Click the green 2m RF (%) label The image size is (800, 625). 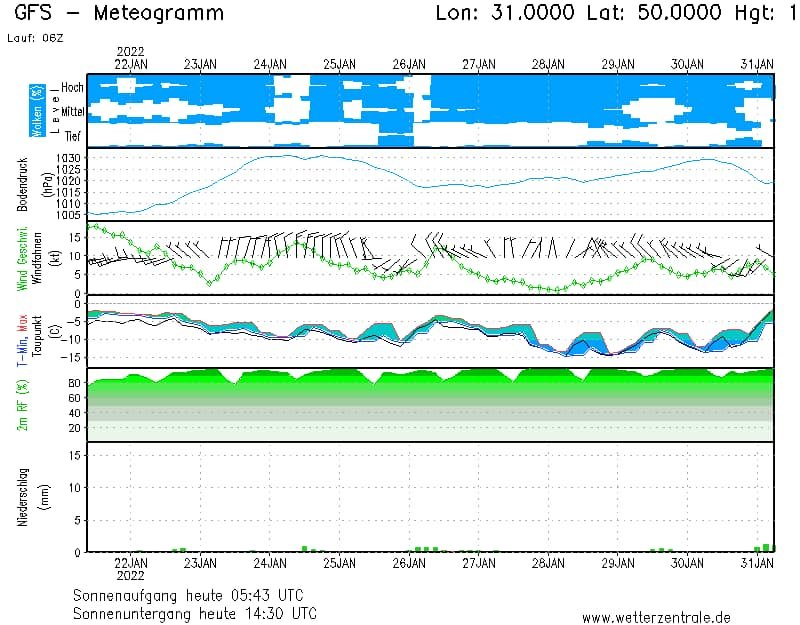(x=22, y=405)
